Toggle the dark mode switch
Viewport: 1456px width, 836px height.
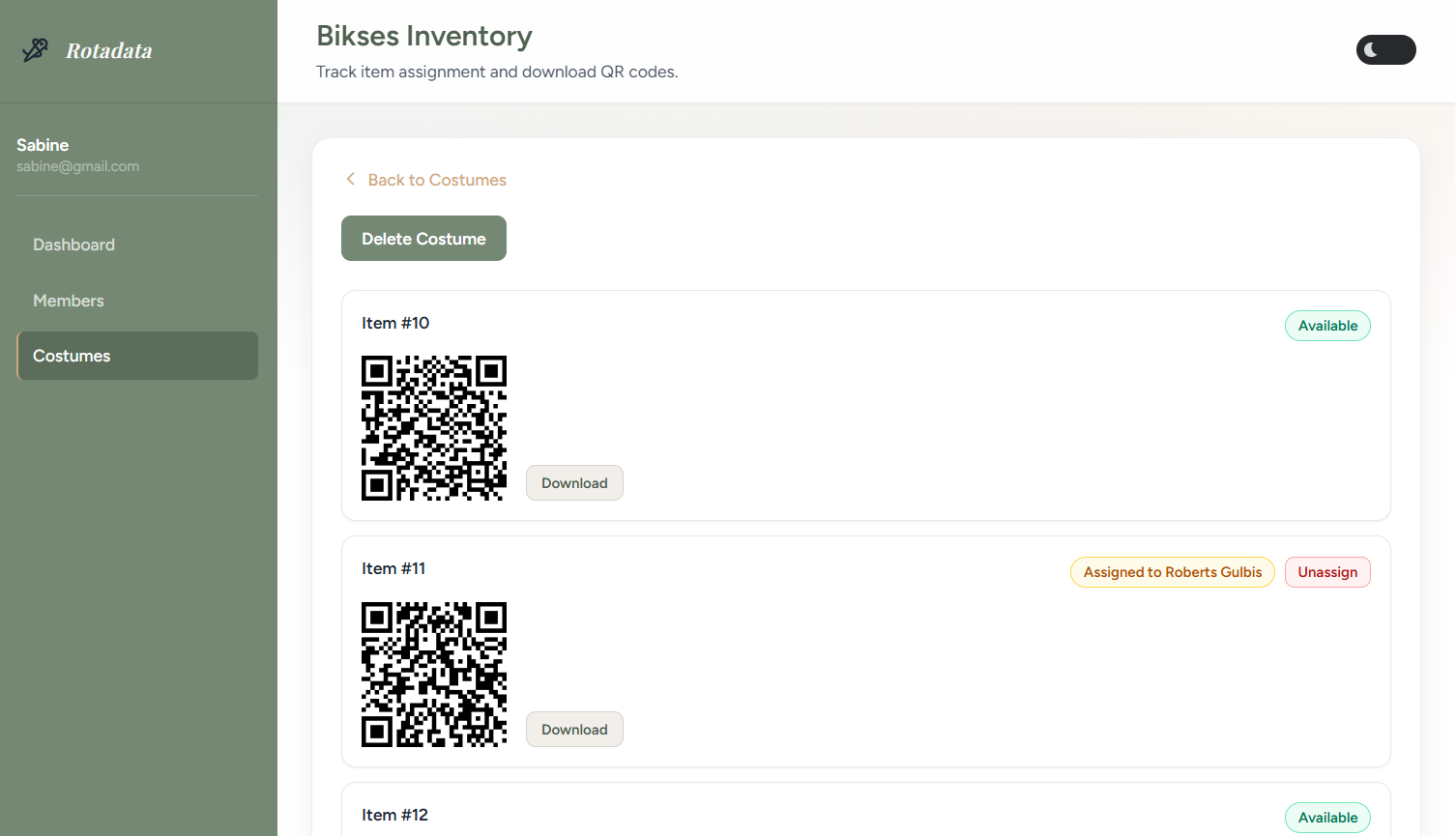pyautogui.click(x=1385, y=50)
